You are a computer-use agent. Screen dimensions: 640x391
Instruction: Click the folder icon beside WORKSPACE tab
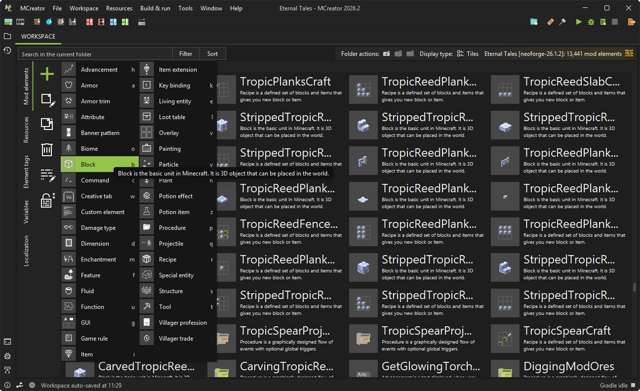coord(7,36)
